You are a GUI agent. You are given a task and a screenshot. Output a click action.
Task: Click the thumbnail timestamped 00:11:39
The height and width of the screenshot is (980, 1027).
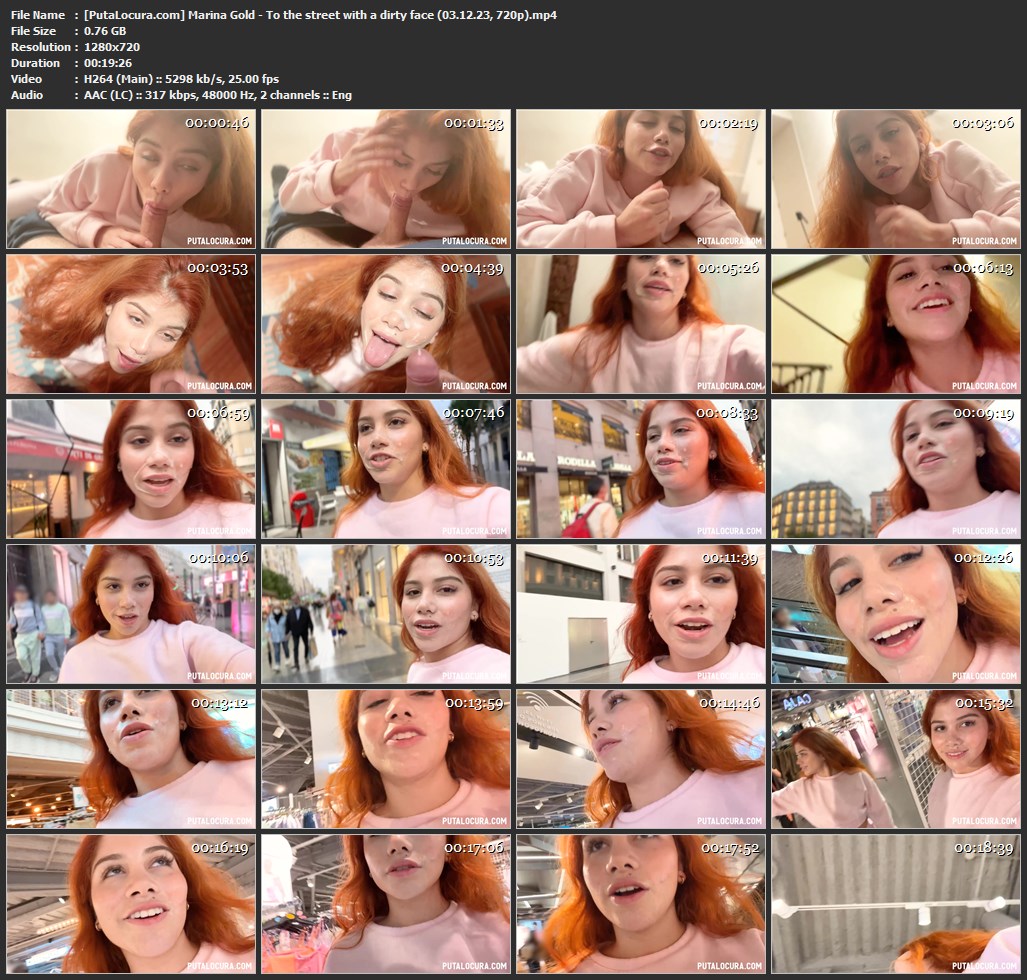pyautogui.click(x=640, y=614)
